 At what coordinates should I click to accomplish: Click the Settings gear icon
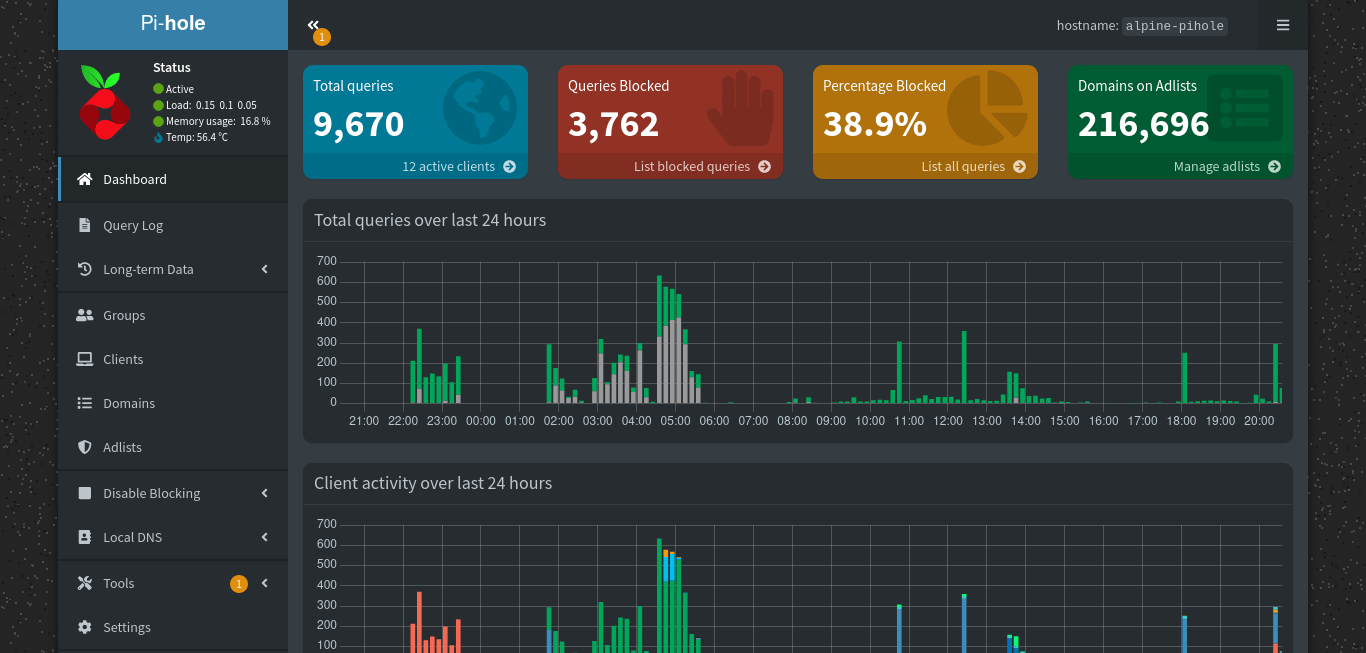click(x=85, y=627)
